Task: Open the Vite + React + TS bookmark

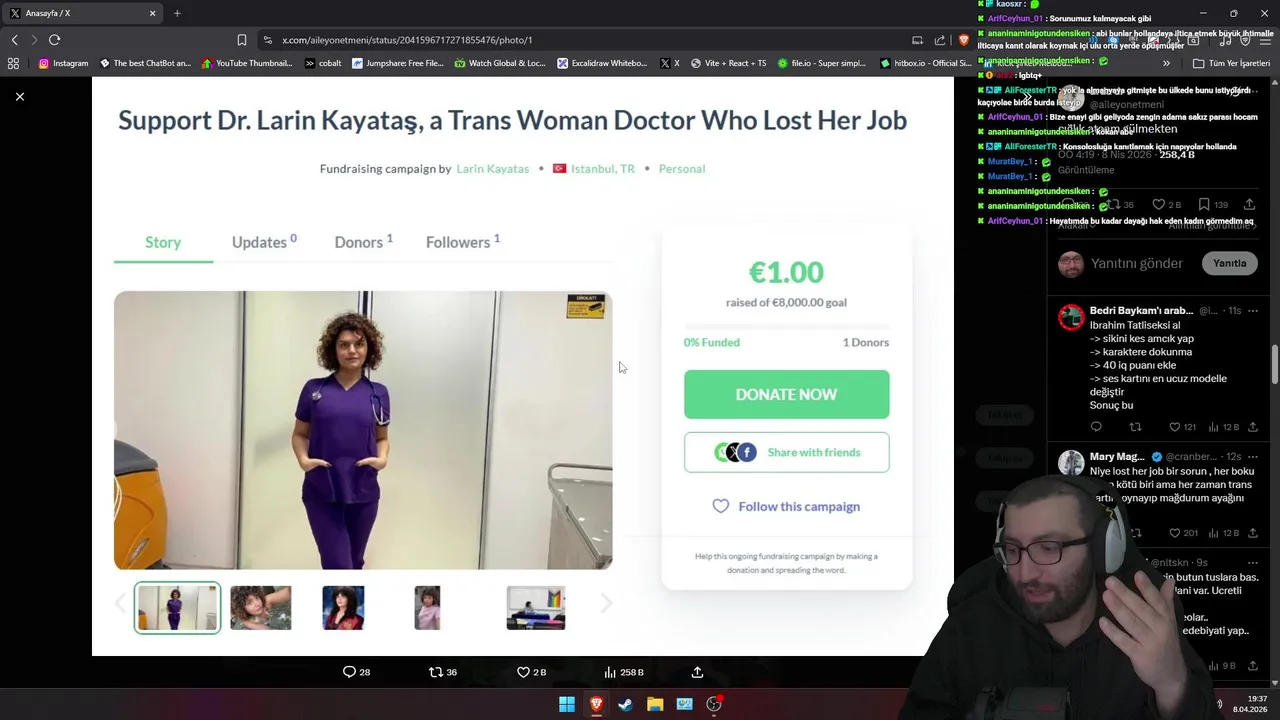Action: point(728,63)
